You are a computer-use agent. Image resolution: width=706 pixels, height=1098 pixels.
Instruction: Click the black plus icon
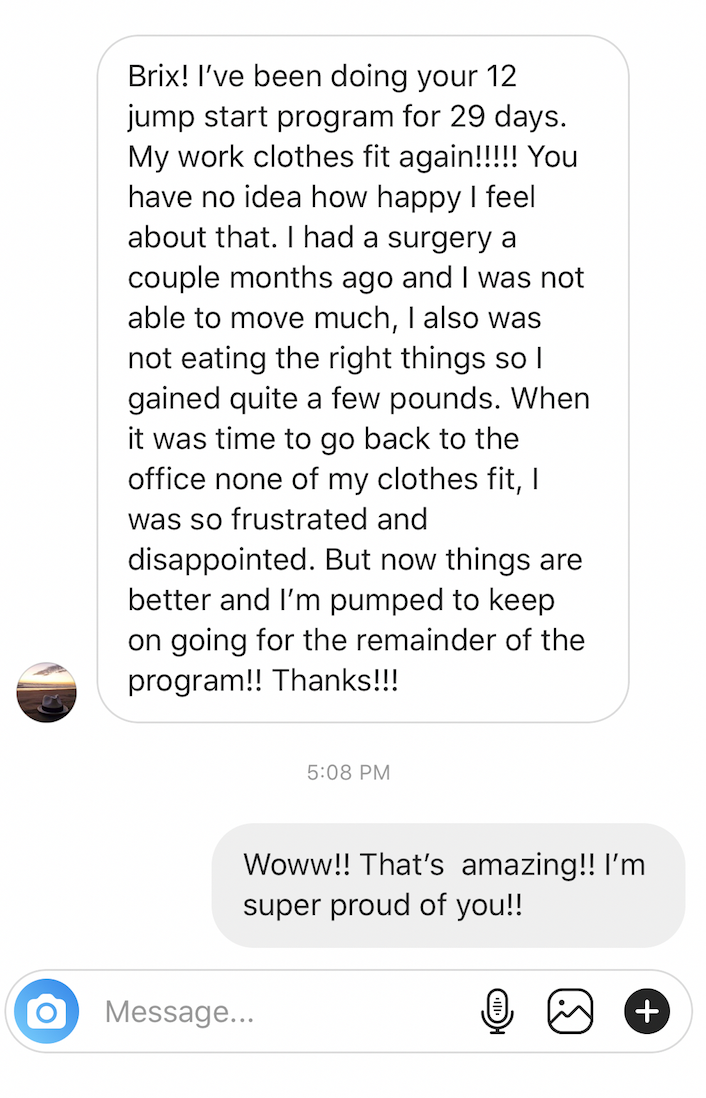(647, 1012)
